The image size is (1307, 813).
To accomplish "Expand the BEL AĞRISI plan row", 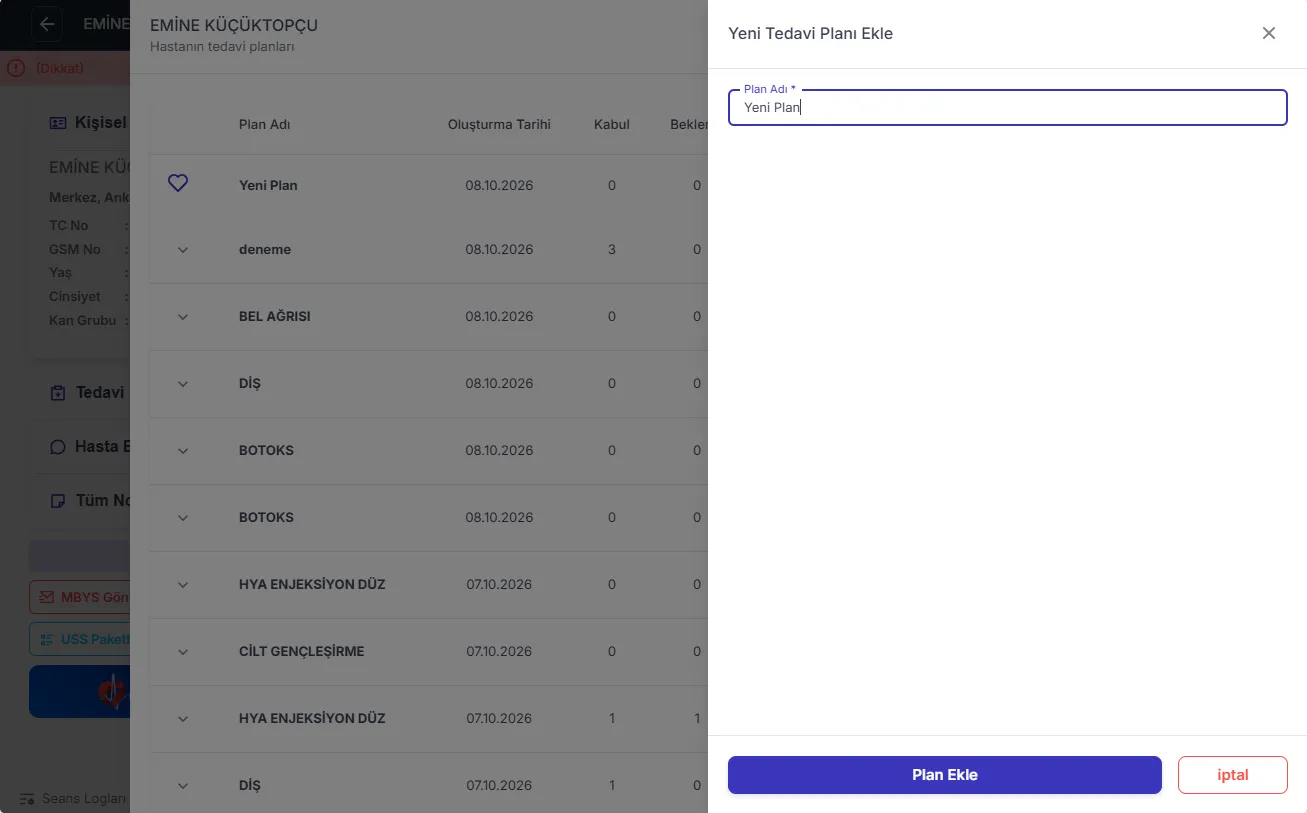I will (182, 316).
